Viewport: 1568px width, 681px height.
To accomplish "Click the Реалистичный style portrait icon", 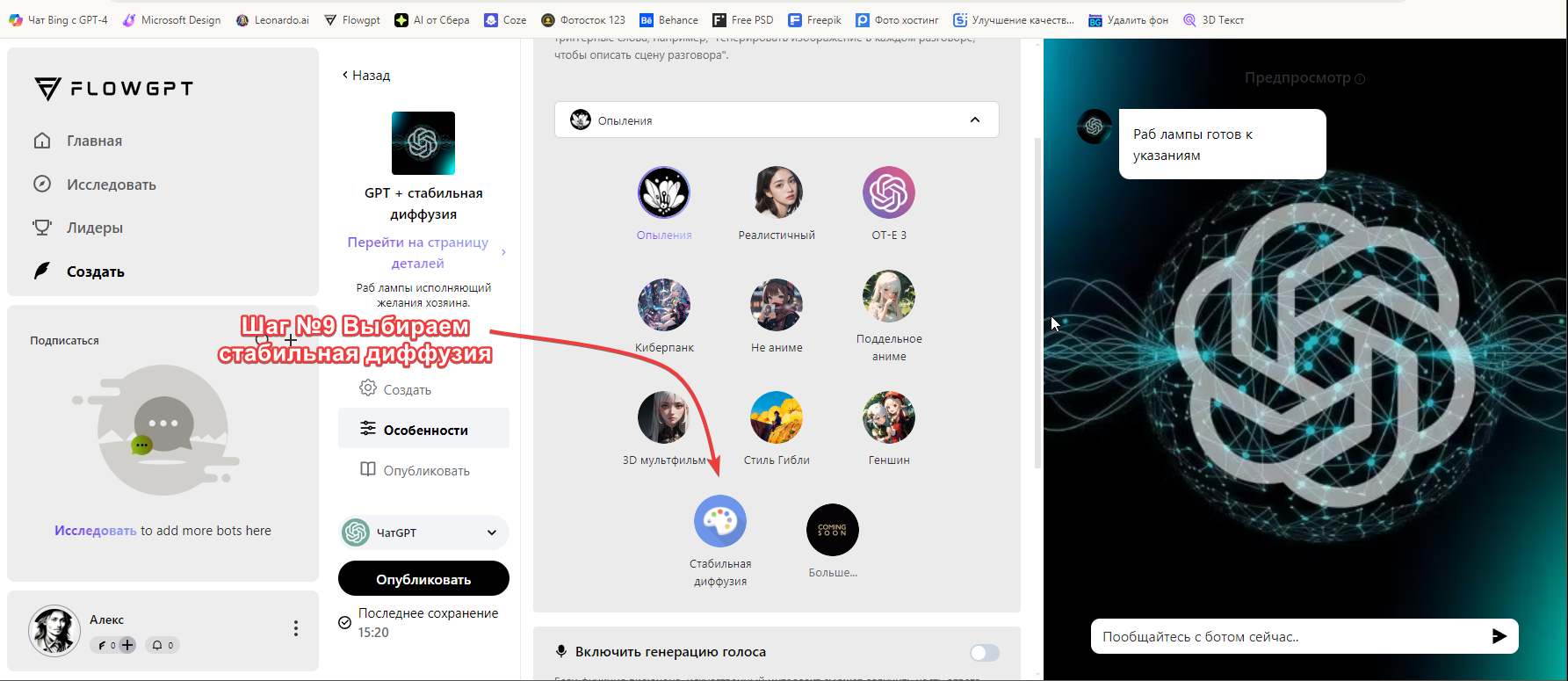I will click(x=776, y=192).
